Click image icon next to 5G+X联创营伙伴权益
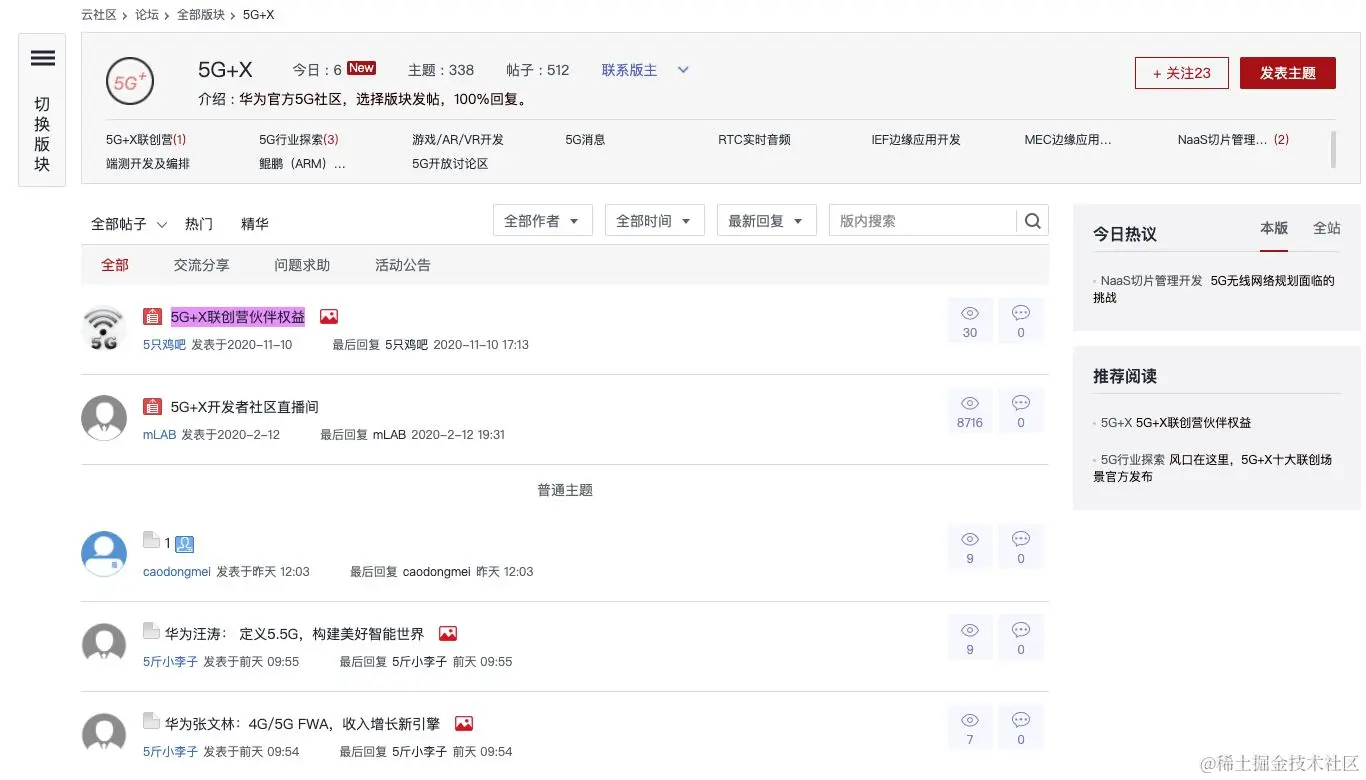 click(329, 317)
